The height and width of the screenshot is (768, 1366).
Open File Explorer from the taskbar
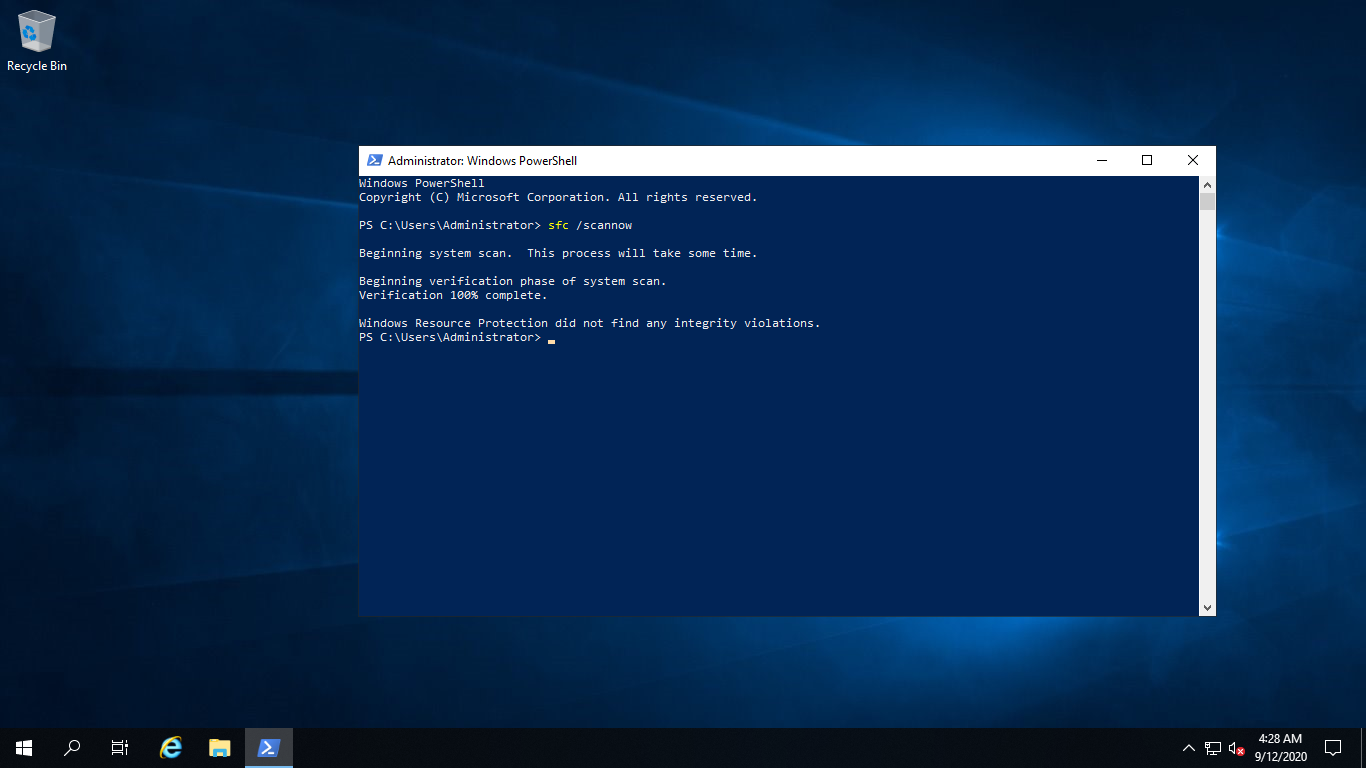(x=220, y=747)
